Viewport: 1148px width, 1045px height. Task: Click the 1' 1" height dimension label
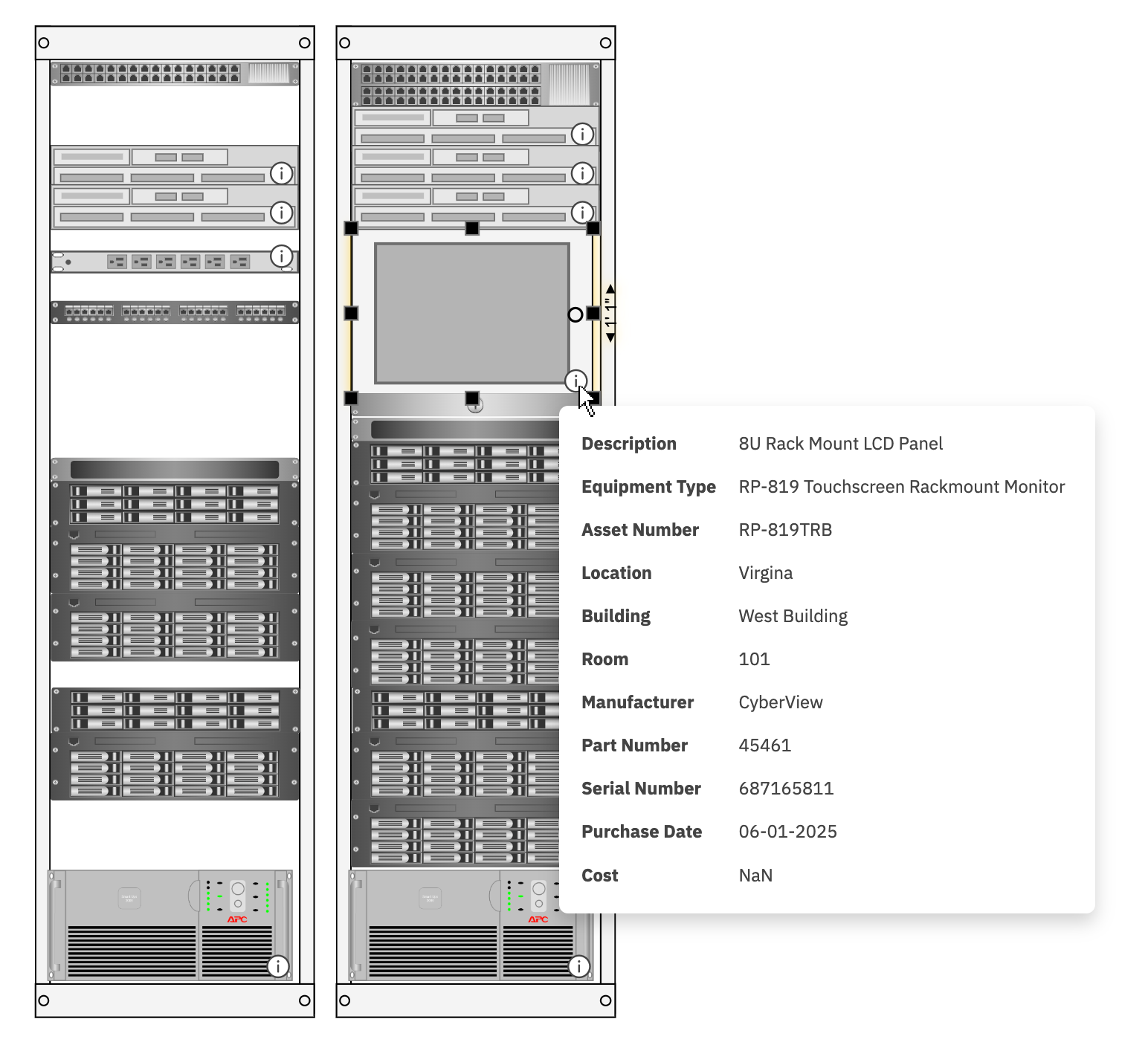pos(610,313)
